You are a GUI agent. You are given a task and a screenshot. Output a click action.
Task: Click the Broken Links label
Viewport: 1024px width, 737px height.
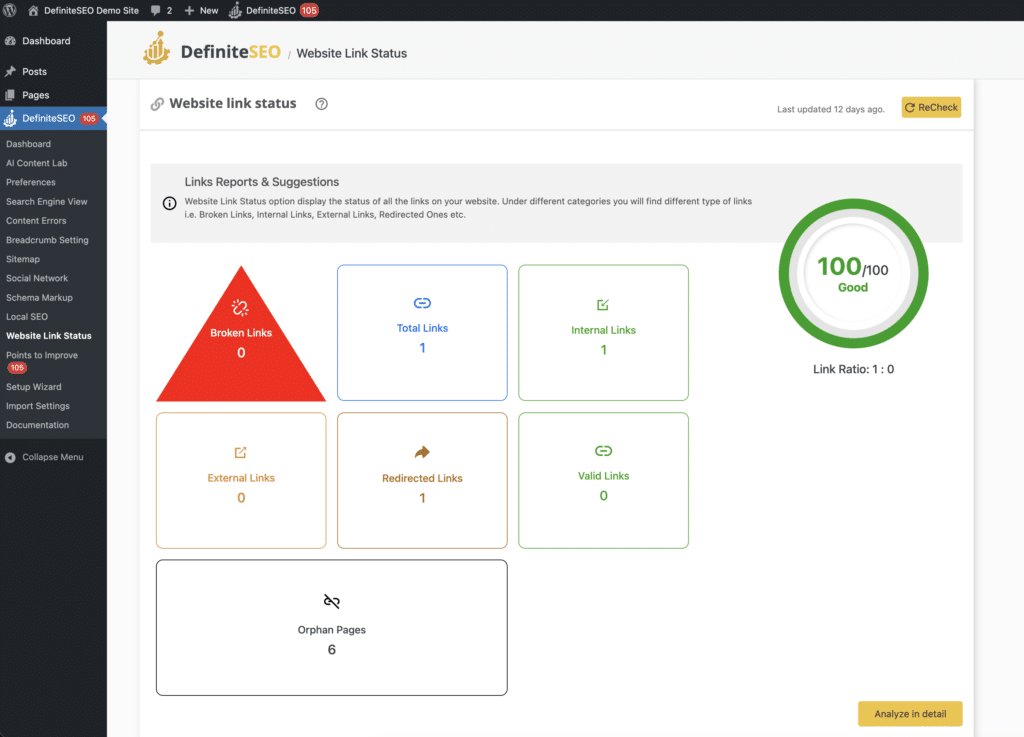pyautogui.click(x=240, y=332)
